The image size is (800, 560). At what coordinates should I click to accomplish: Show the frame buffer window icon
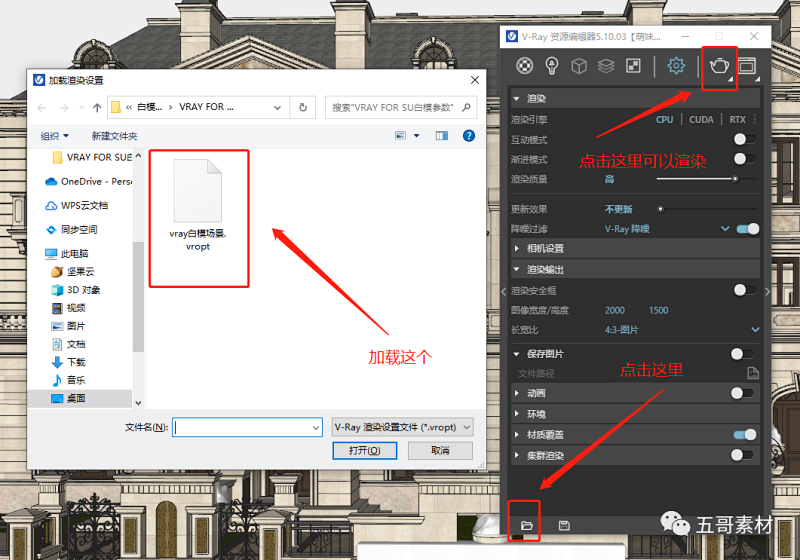[x=747, y=66]
